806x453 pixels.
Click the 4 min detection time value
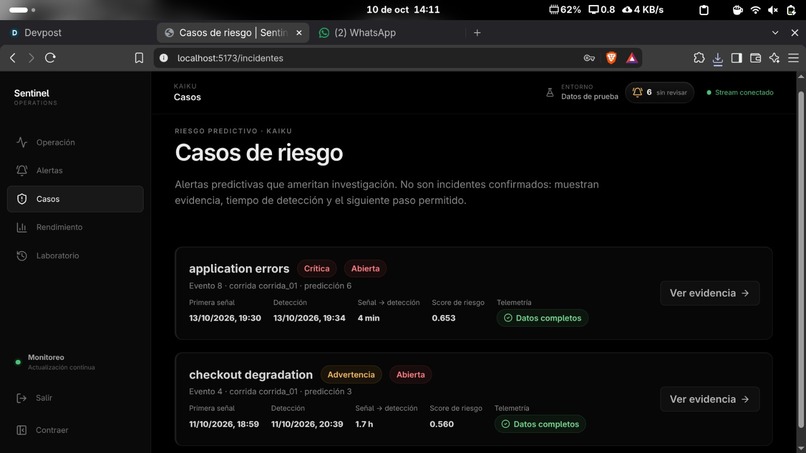tap(369, 318)
